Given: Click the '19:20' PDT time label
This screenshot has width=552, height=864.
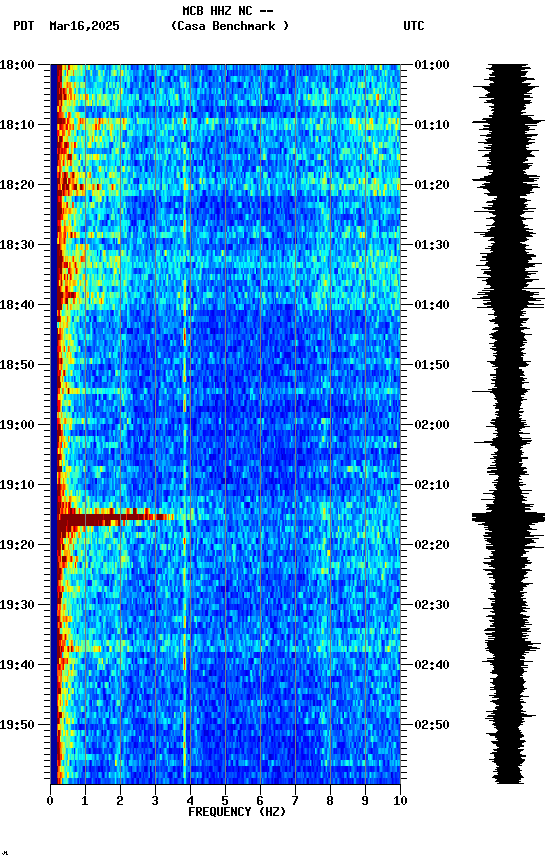Looking at the screenshot, I should click(17, 546).
